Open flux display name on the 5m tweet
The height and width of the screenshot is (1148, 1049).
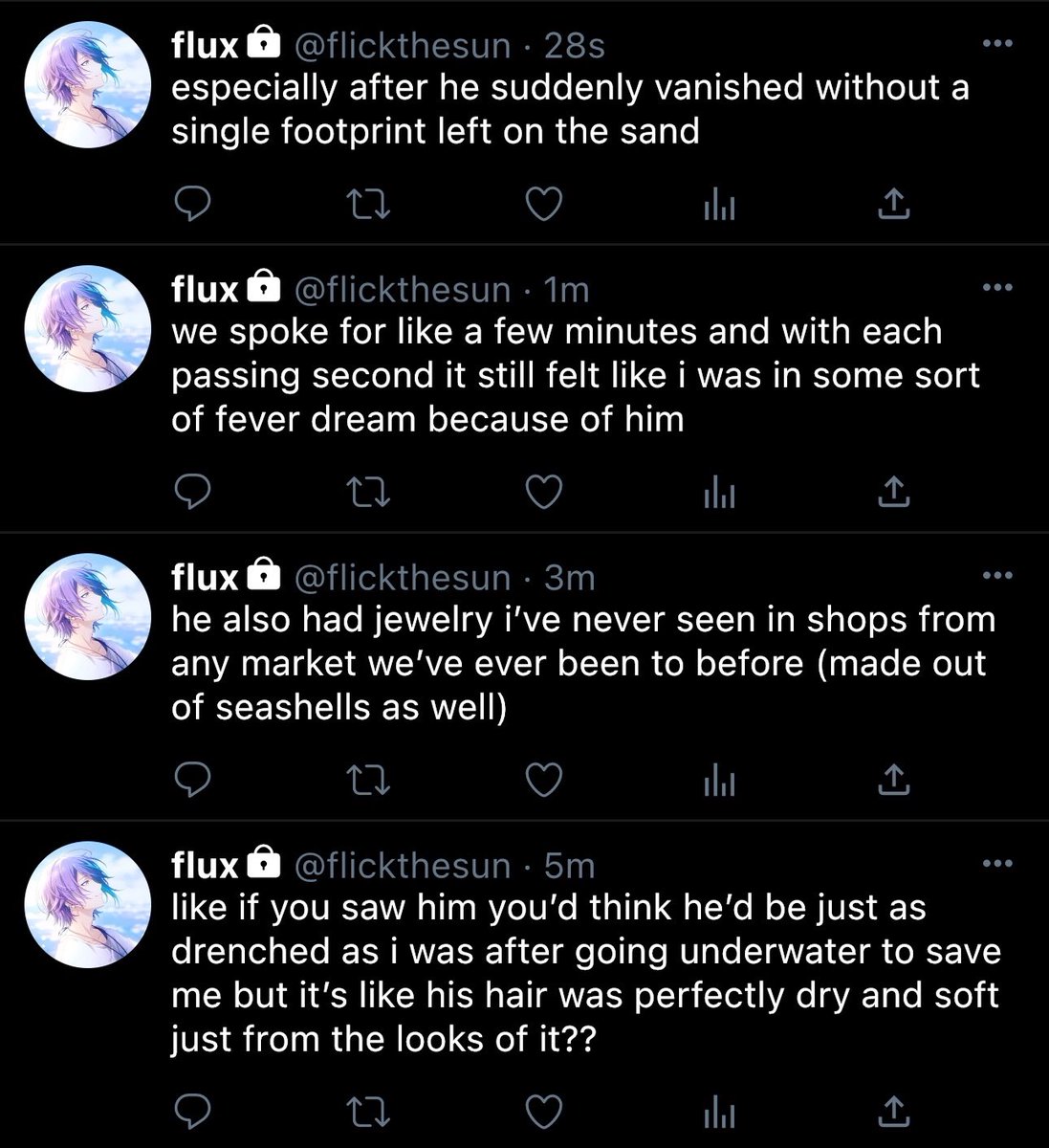tap(205, 865)
